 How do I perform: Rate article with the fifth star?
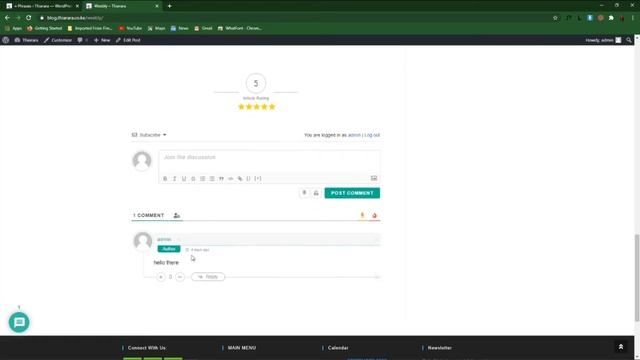pos(272,107)
